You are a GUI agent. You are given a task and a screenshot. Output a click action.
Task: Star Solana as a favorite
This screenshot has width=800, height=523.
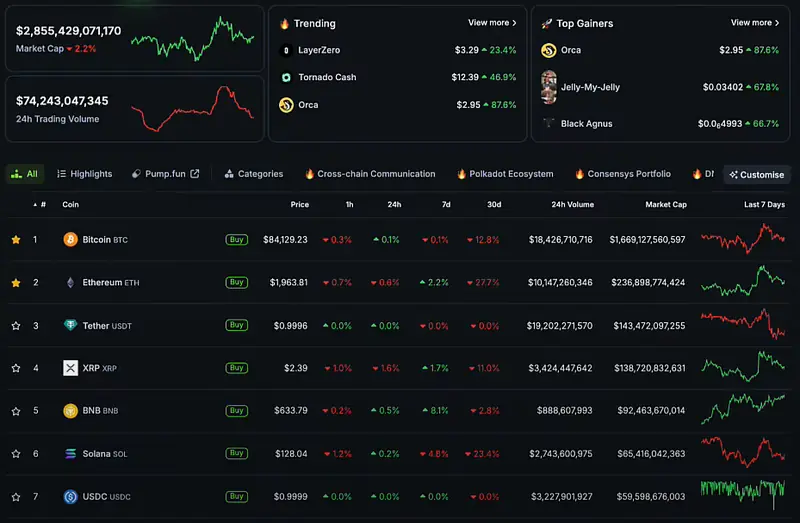[16, 454]
